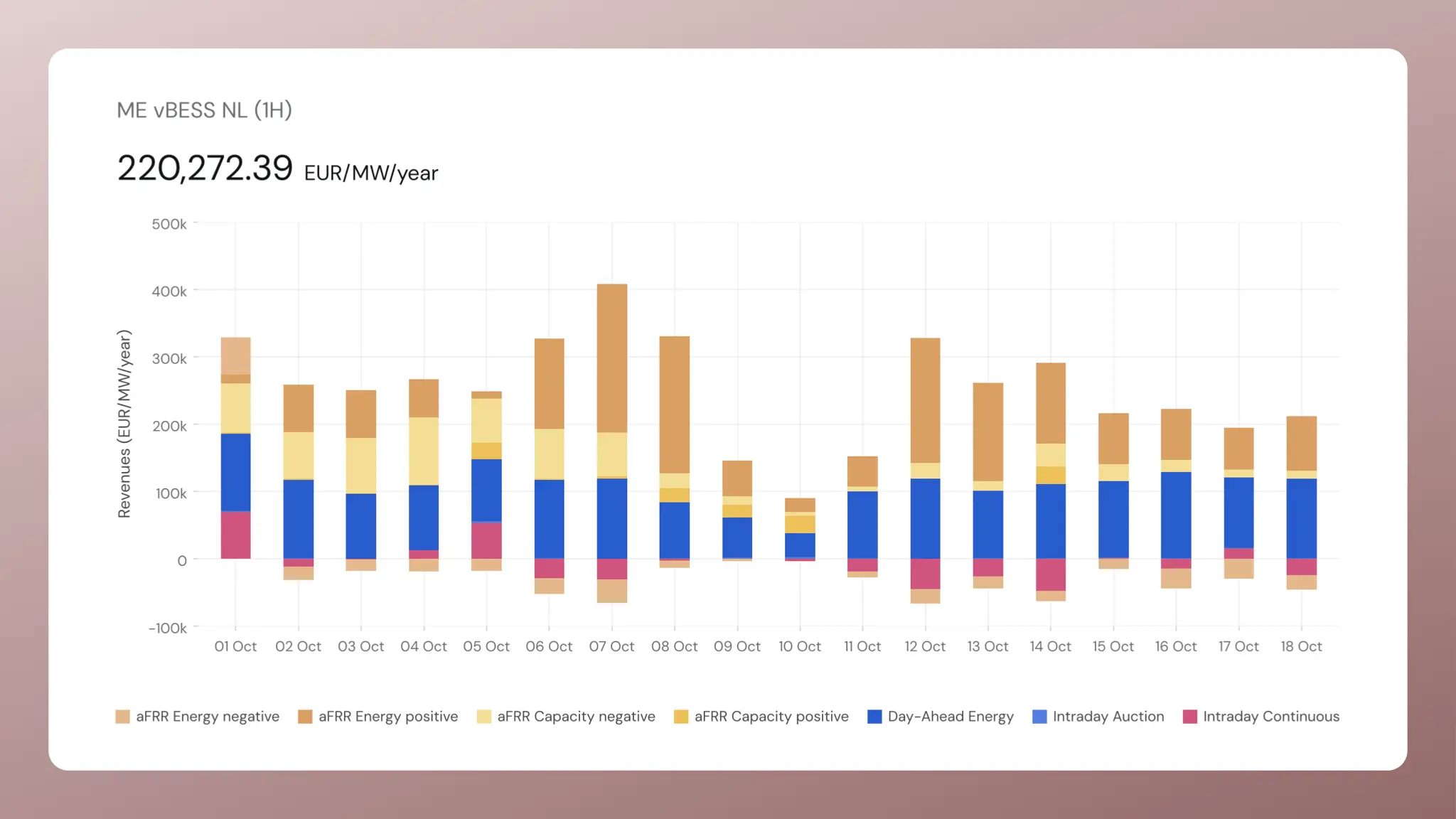Click the 13 Oct aFRR Energy positive segment
Image resolution: width=1456 pixels, height=819 pixels.
coord(988,432)
